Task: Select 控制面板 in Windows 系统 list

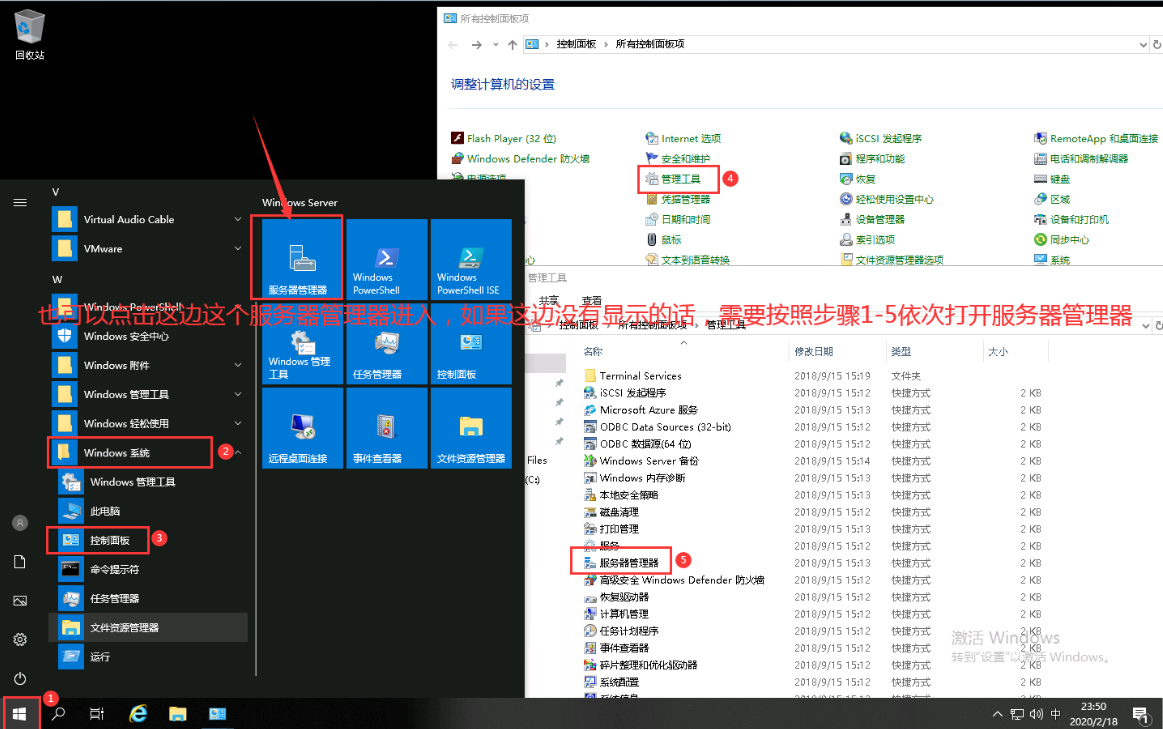Action: 109,540
